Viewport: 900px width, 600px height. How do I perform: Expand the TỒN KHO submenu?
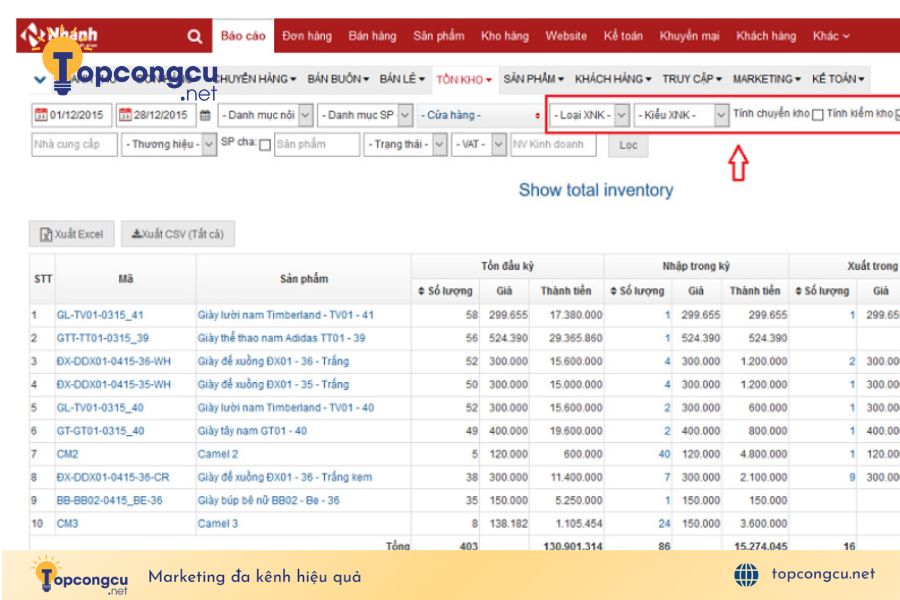pyautogui.click(x=464, y=79)
